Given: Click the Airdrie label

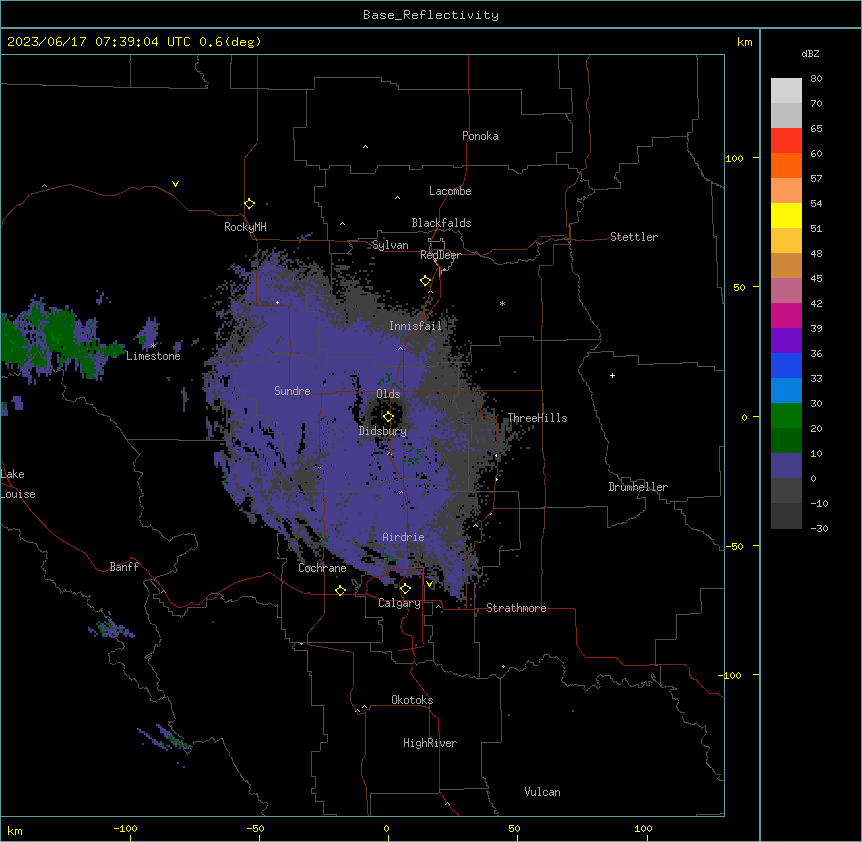Looking at the screenshot, I should (x=403, y=537).
